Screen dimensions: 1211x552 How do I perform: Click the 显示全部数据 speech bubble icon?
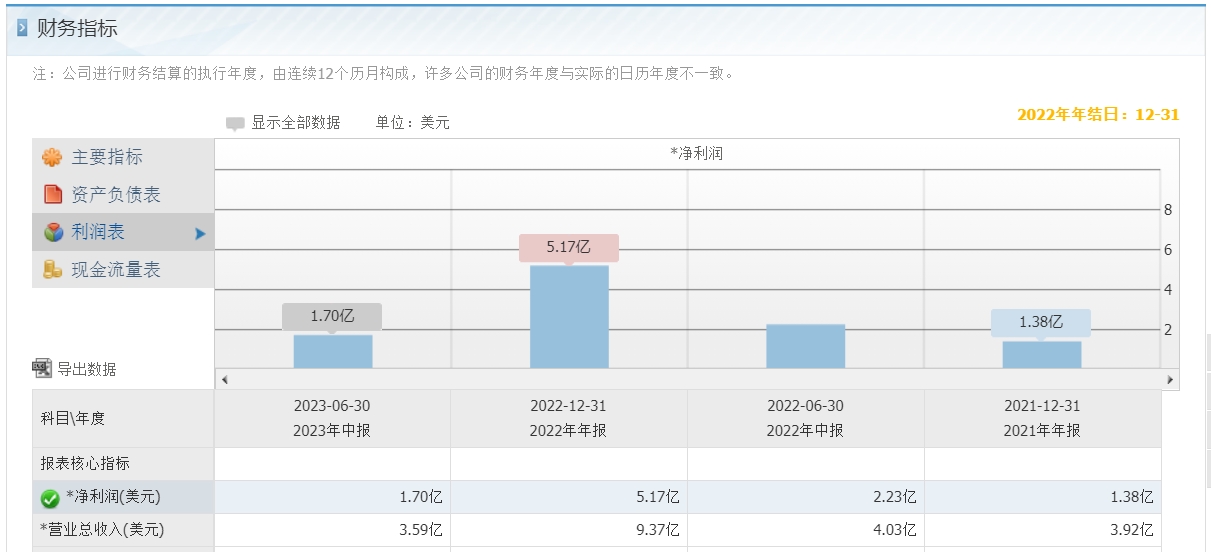pyautogui.click(x=235, y=124)
